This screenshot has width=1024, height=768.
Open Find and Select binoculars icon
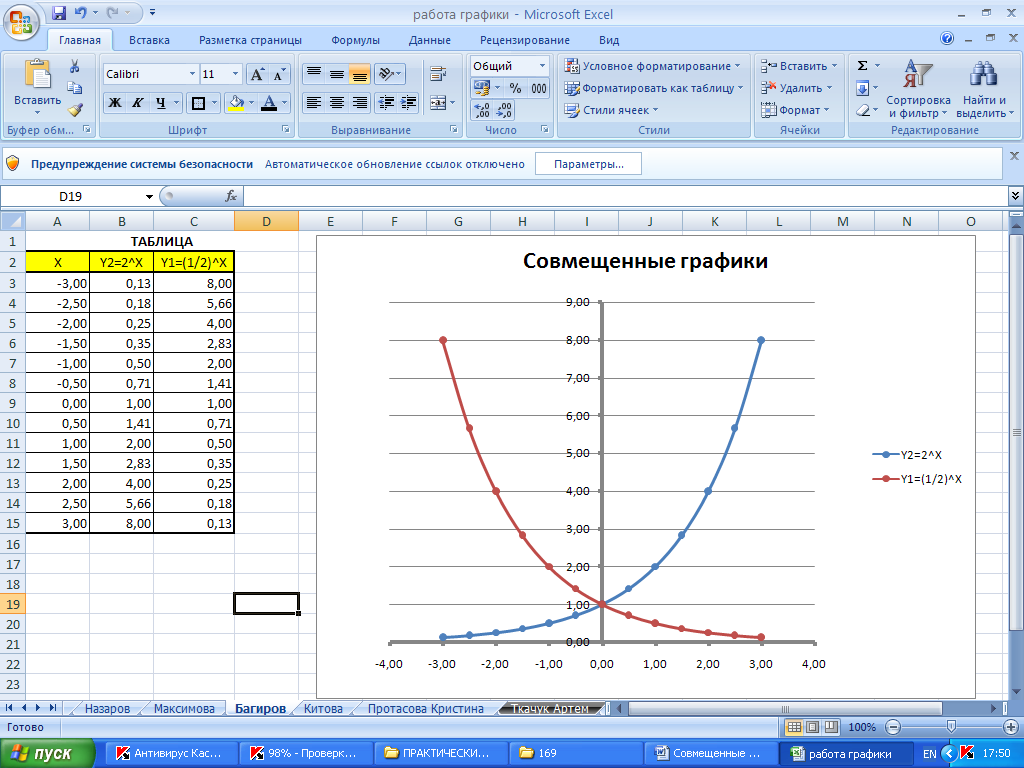pos(983,74)
